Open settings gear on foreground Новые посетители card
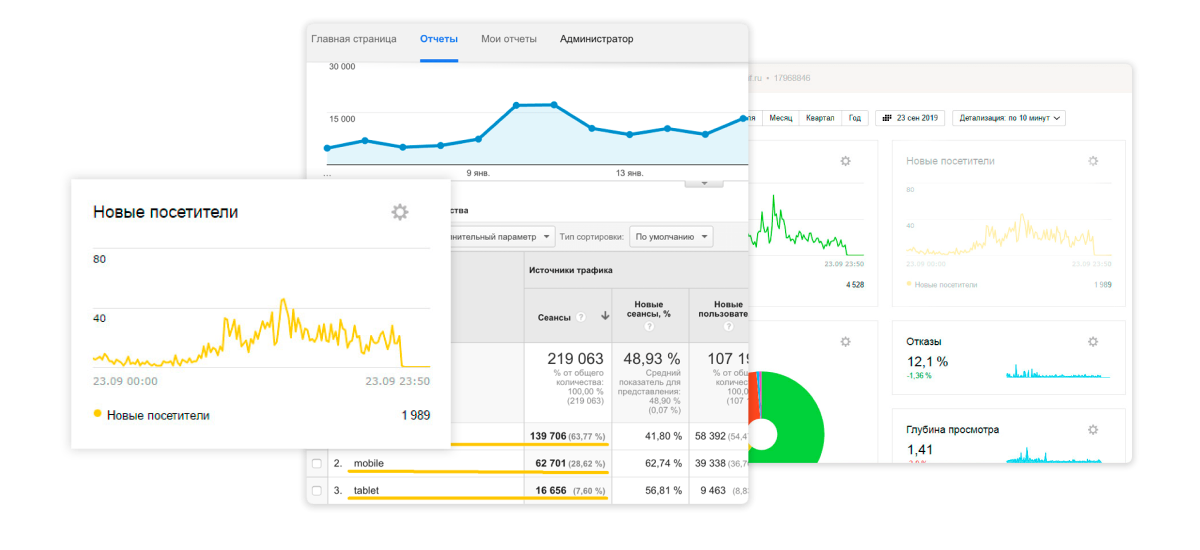Viewport: 1200px width, 550px height. point(400,212)
